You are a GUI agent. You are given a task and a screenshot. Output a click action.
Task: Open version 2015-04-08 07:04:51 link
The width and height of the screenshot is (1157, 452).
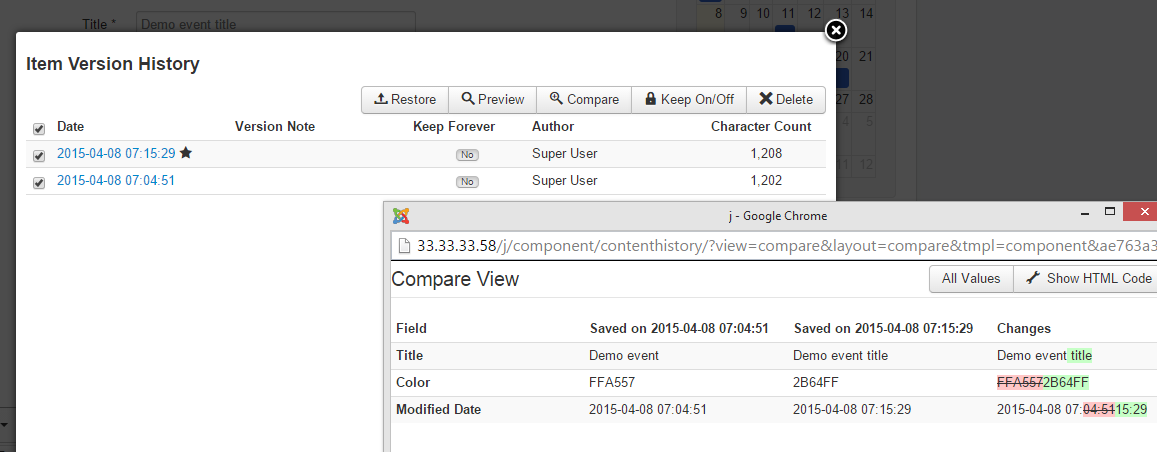116,181
